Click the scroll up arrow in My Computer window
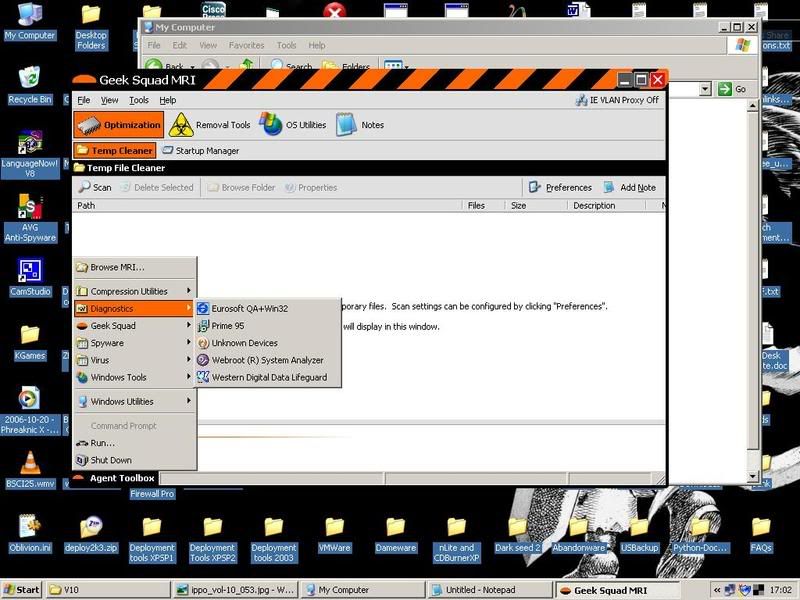This screenshot has height=600, width=800. [753, 106]
